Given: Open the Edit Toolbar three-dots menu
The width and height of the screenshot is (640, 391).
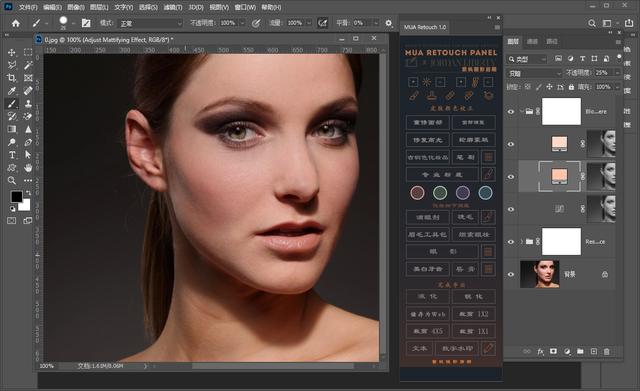Looking at the screenshot, I should 28,180.
